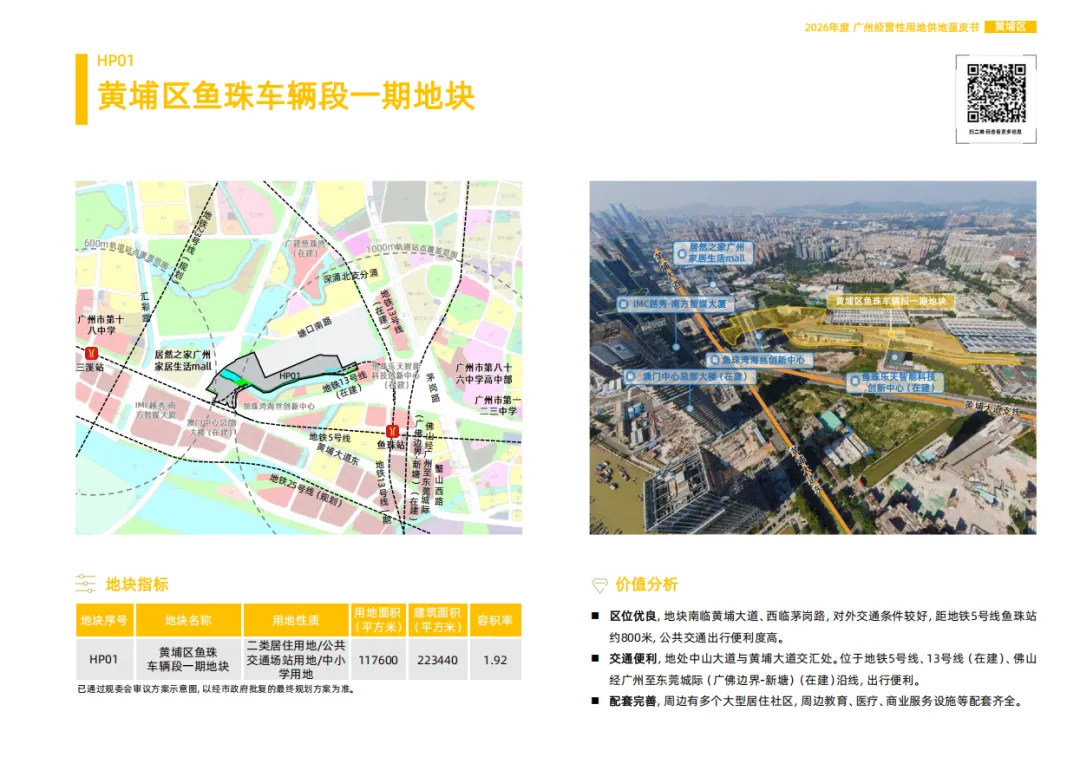Click the 广州市第八十六中学高中部 map label
Screen dimensions: 1080x770
(484, 373)
